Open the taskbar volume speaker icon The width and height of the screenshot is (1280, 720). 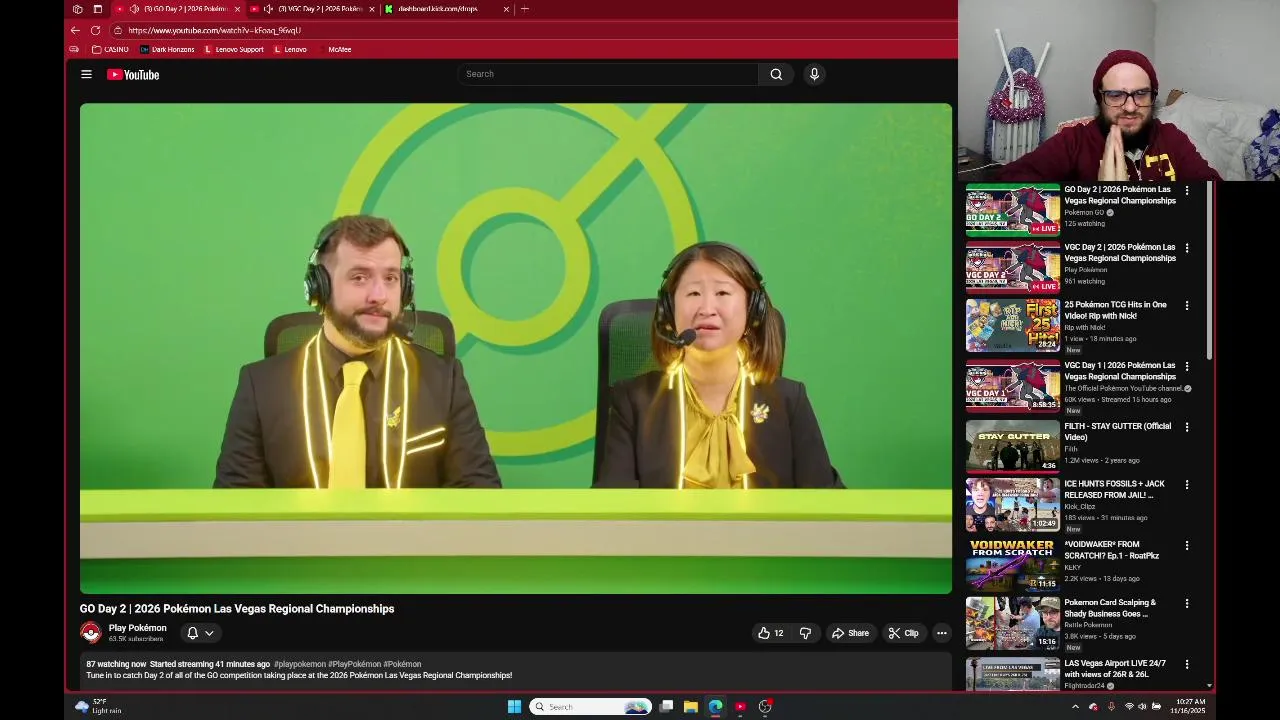pyautogui.click(x=1142, y=707)
